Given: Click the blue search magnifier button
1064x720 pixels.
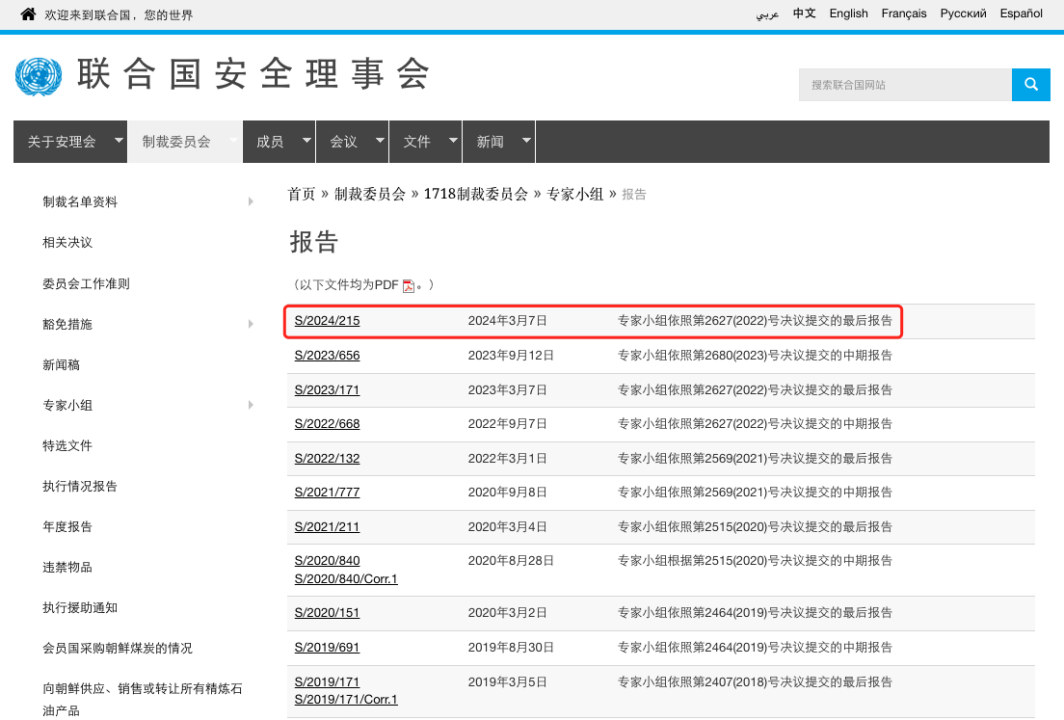Looking at the screenshot, I should pyautogui.click(x=1030, y=85).
